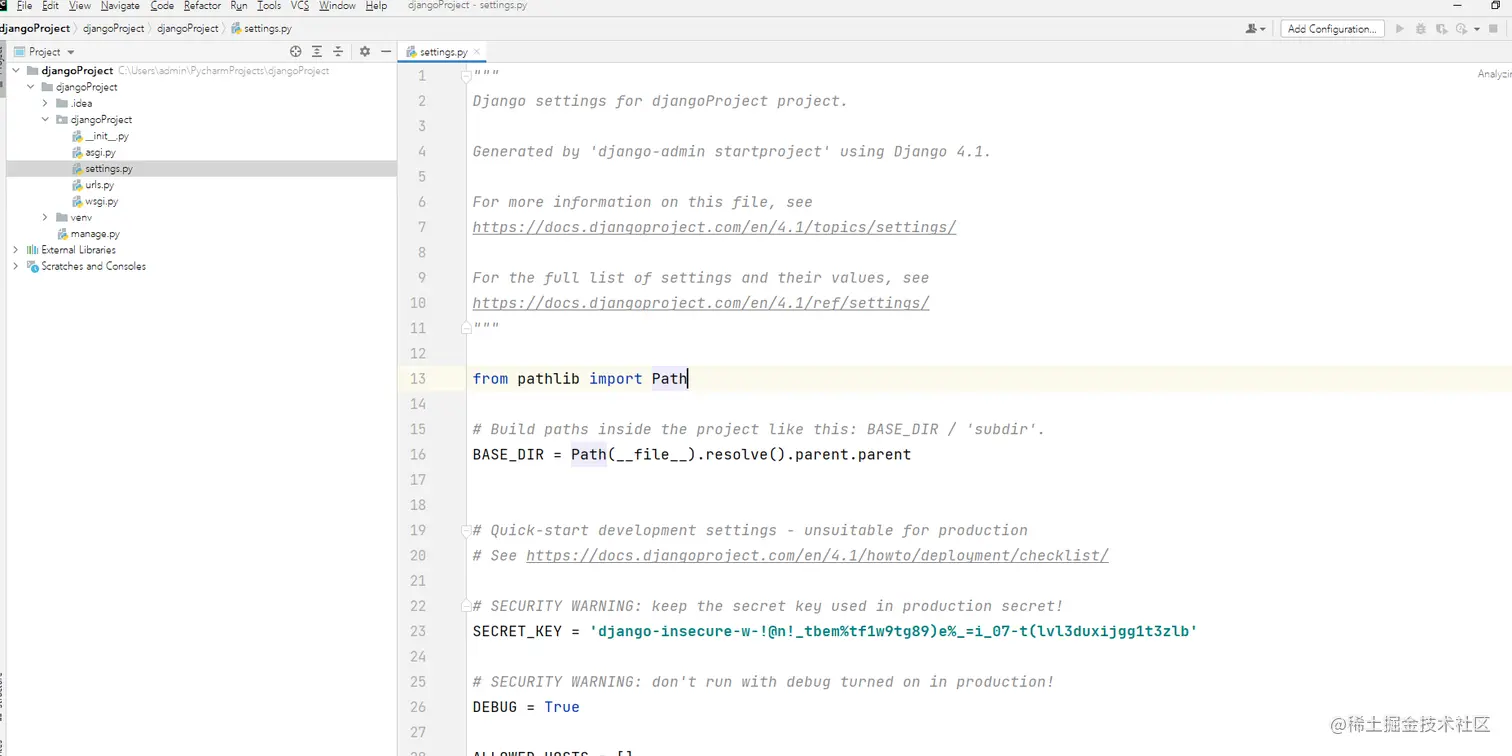
Task: Select the venv folder row
Action: [x=201, y=217]
